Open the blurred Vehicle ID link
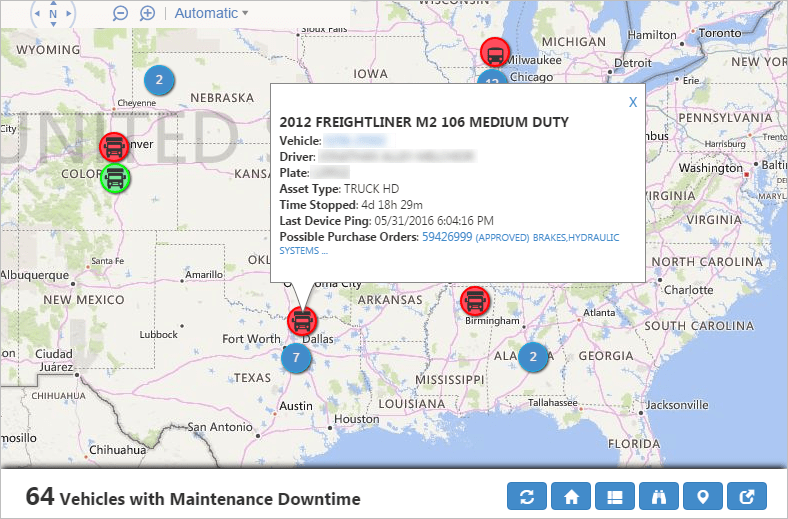Image resolution: width=788 pixels, height=519 pixels. tap(355, 140)
